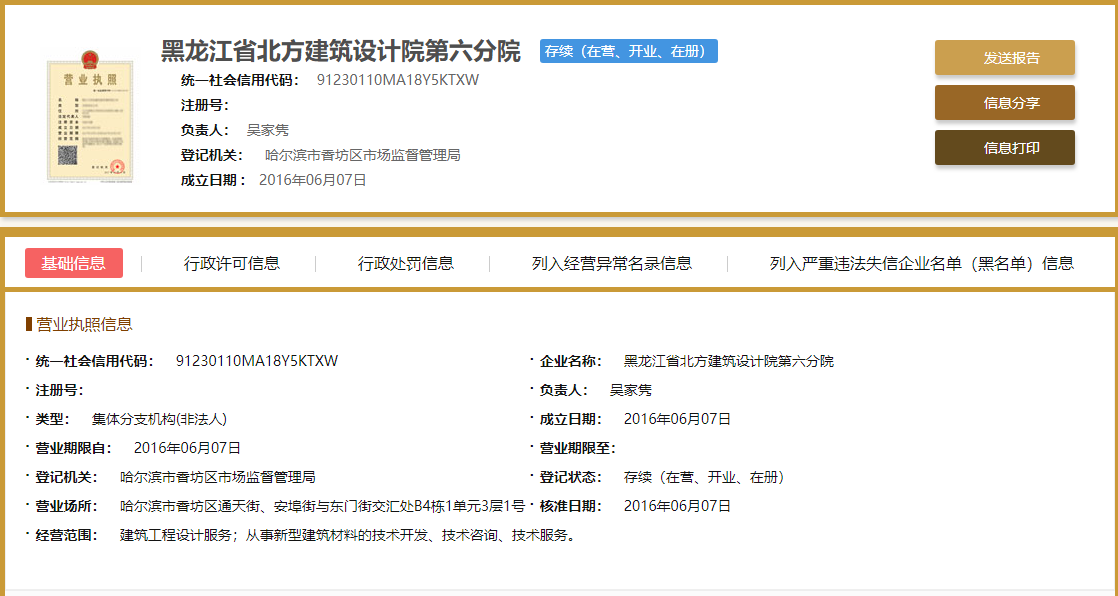This screenshot has width=1118, height=596.
Task: Go to 列入经营异常名录信息 tab
Action: point(612,263)
